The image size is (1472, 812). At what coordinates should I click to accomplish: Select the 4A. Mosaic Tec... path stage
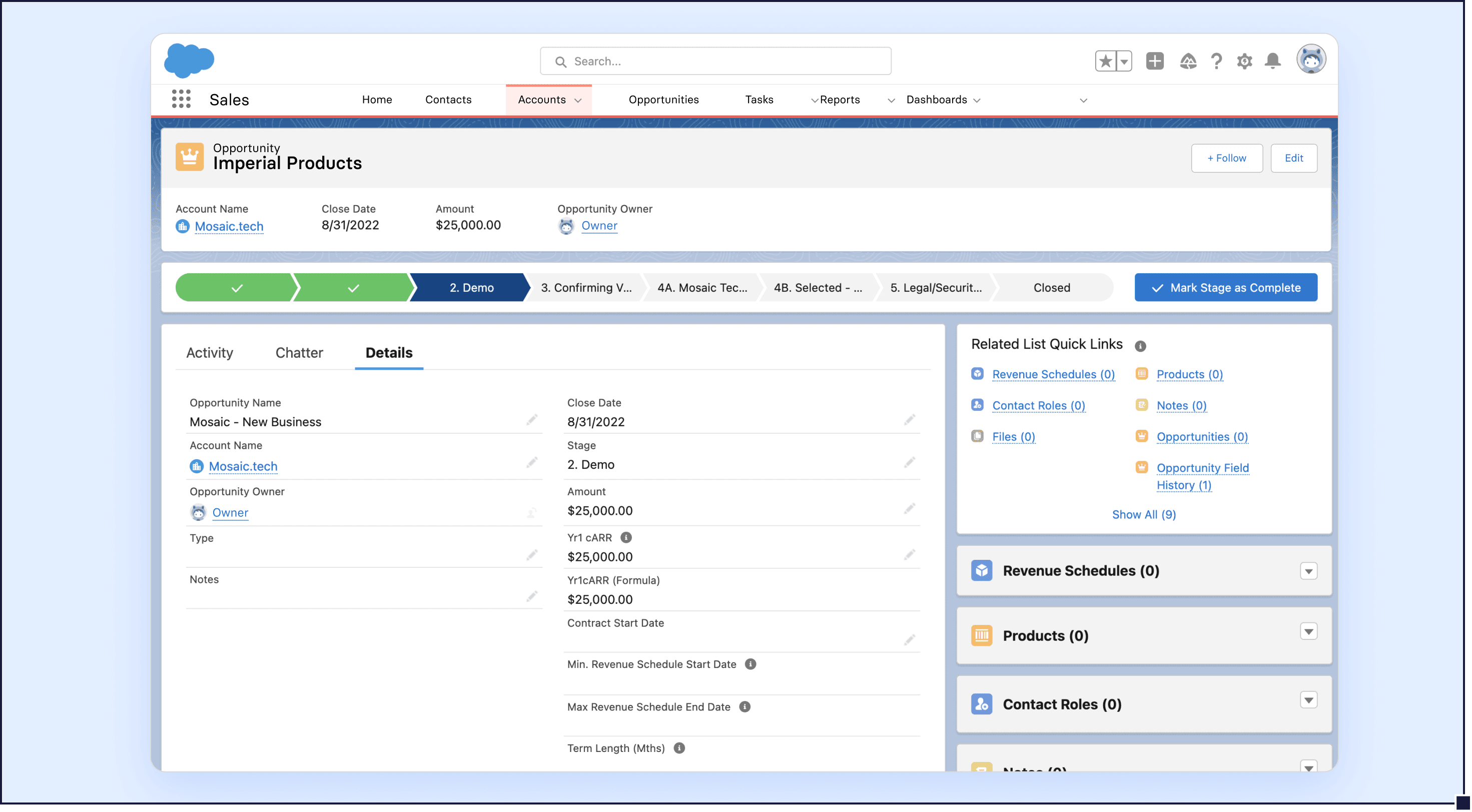coord(701,288)
